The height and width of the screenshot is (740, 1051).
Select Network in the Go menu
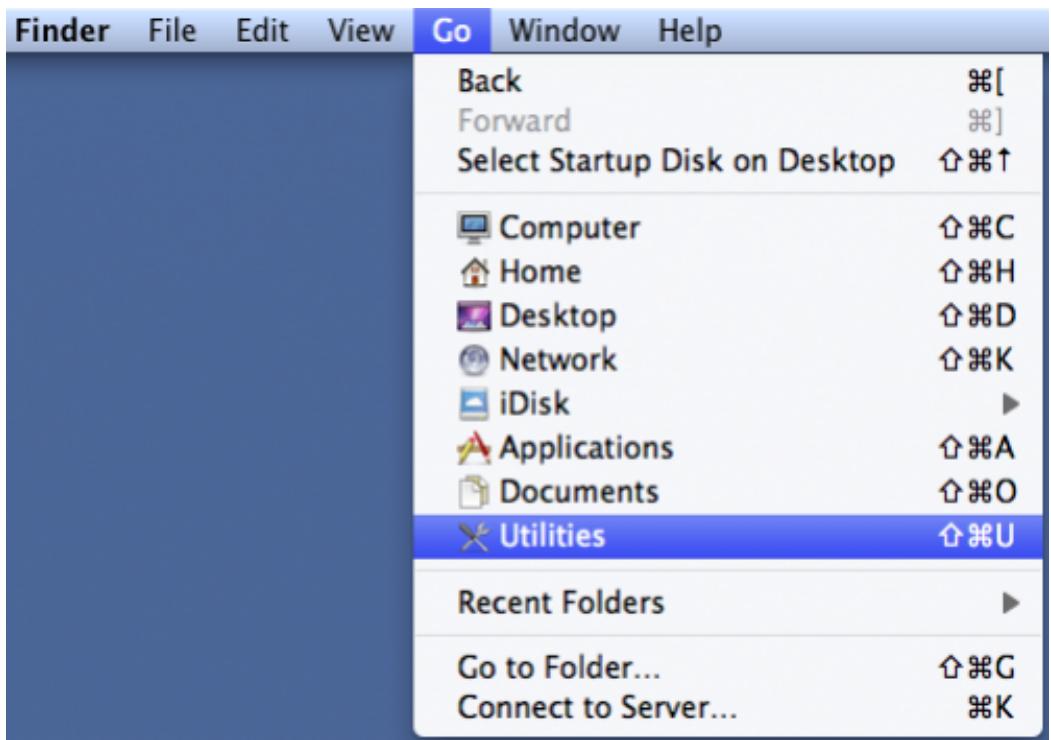click(x=728, y=360)
